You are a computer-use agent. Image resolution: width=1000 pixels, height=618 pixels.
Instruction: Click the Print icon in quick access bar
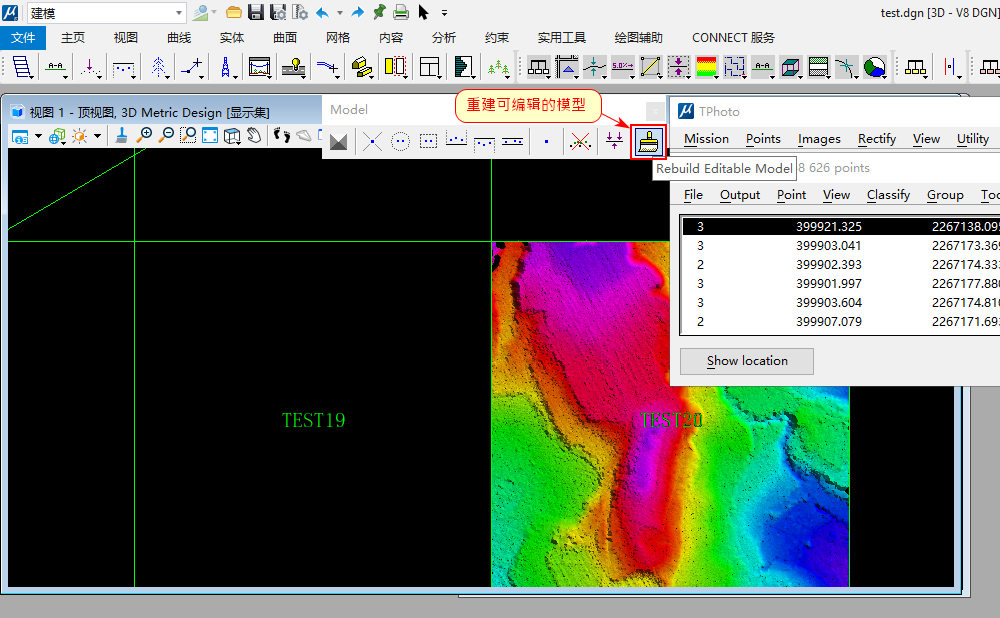pyautogui.click(x=401, y=12)
